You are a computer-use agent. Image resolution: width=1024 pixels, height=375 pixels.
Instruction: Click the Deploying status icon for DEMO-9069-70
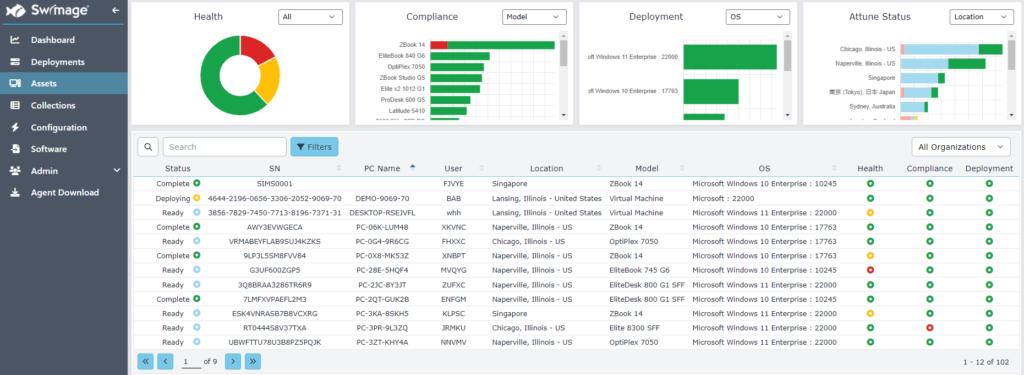coord(197,198)
